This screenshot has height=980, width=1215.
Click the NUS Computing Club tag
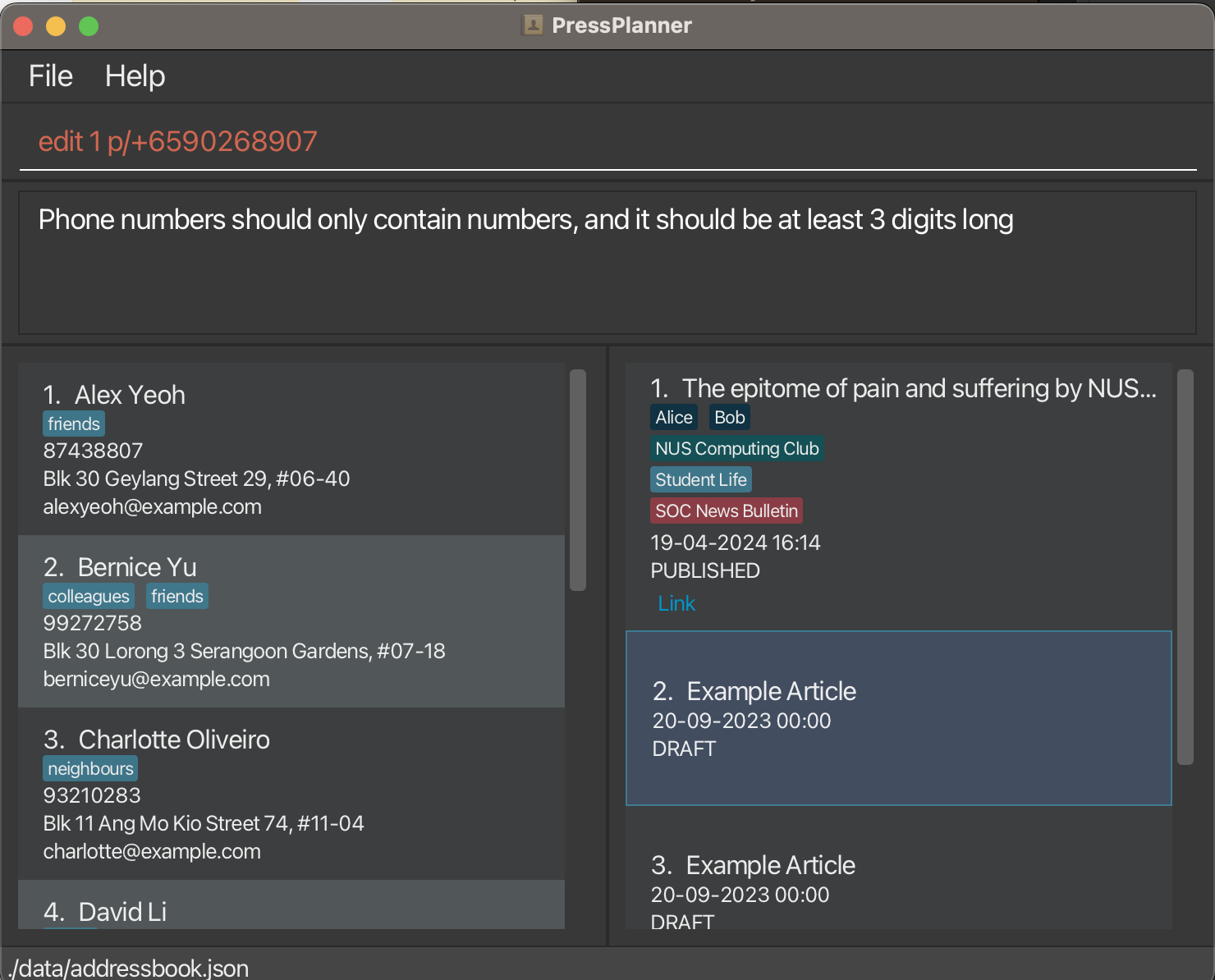click(737, 449)
